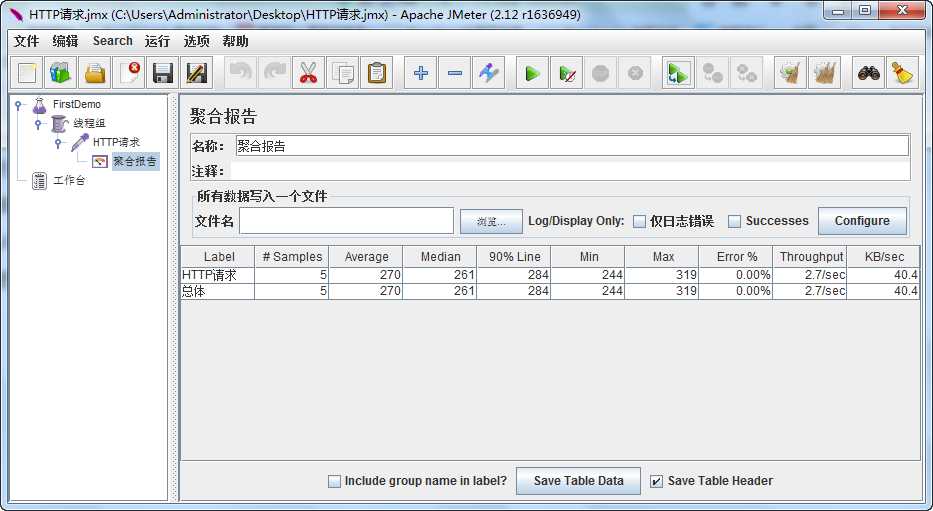The height and width of the screenshot is (511, 933).
Task: Select 聚合报告 listener in tree
Action: coord(135,161)
